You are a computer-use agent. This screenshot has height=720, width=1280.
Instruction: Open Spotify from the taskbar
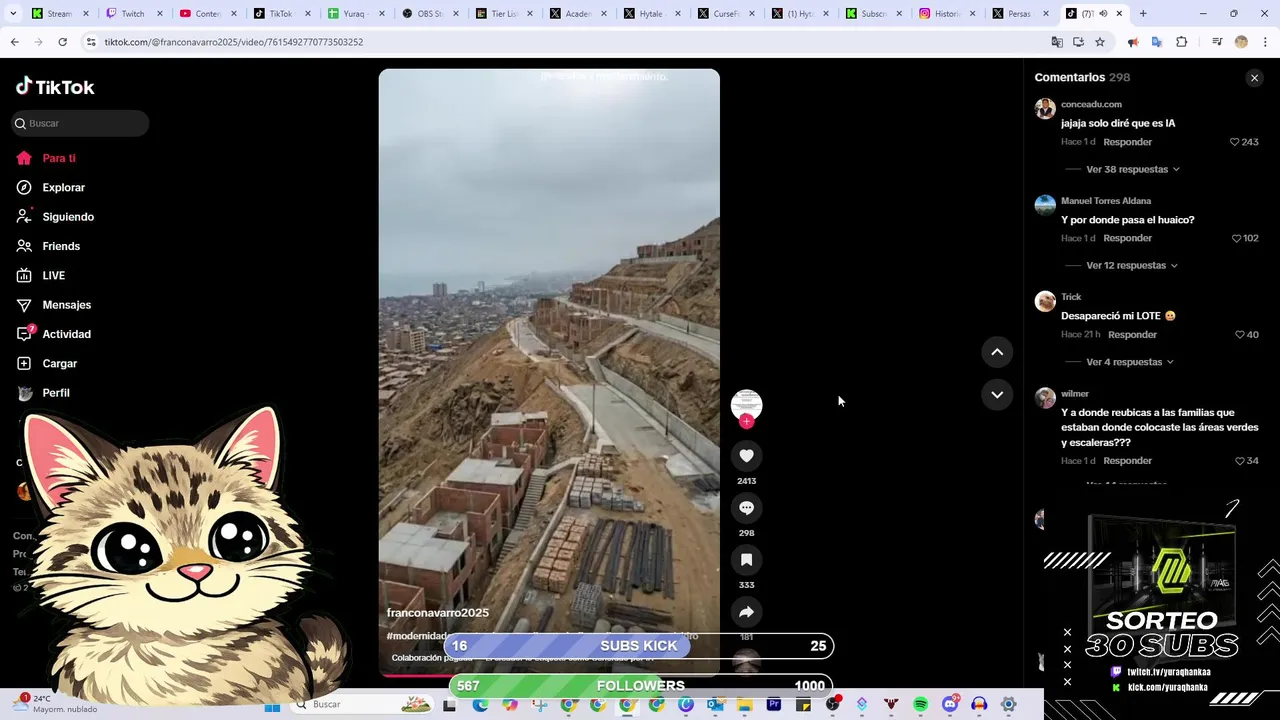[920, 705]
